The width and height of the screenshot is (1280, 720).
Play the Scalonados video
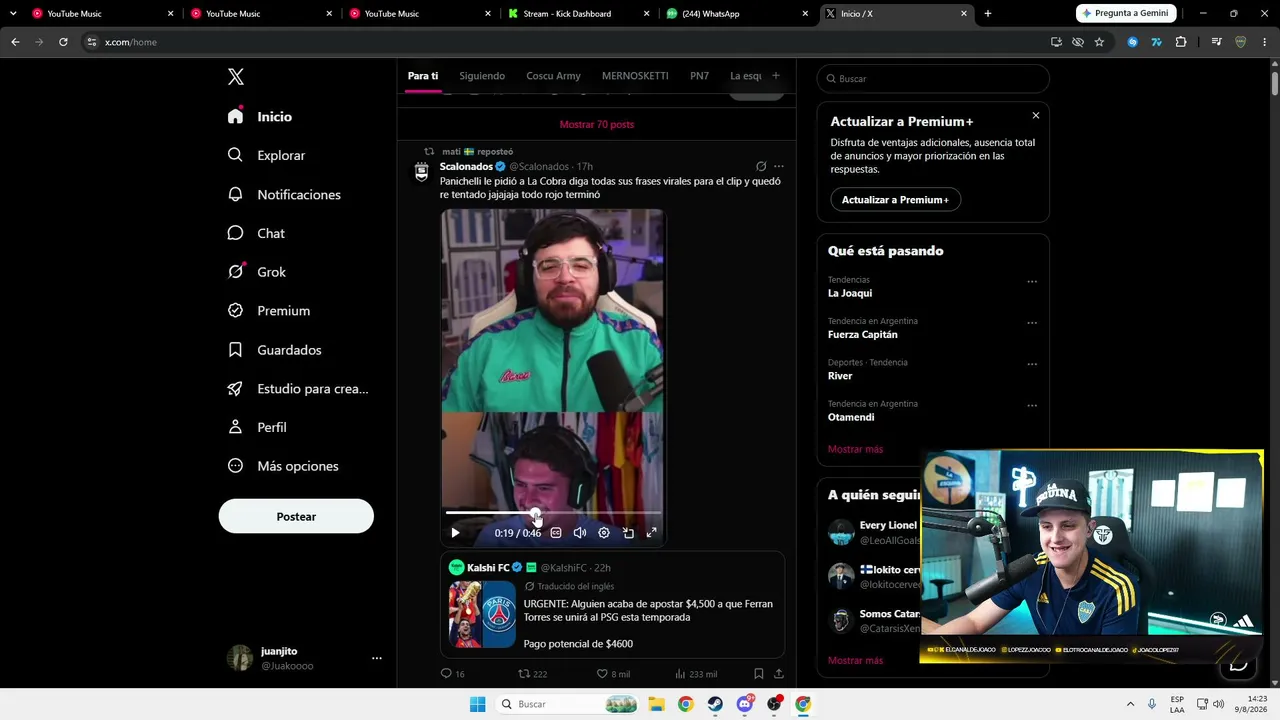455,533
